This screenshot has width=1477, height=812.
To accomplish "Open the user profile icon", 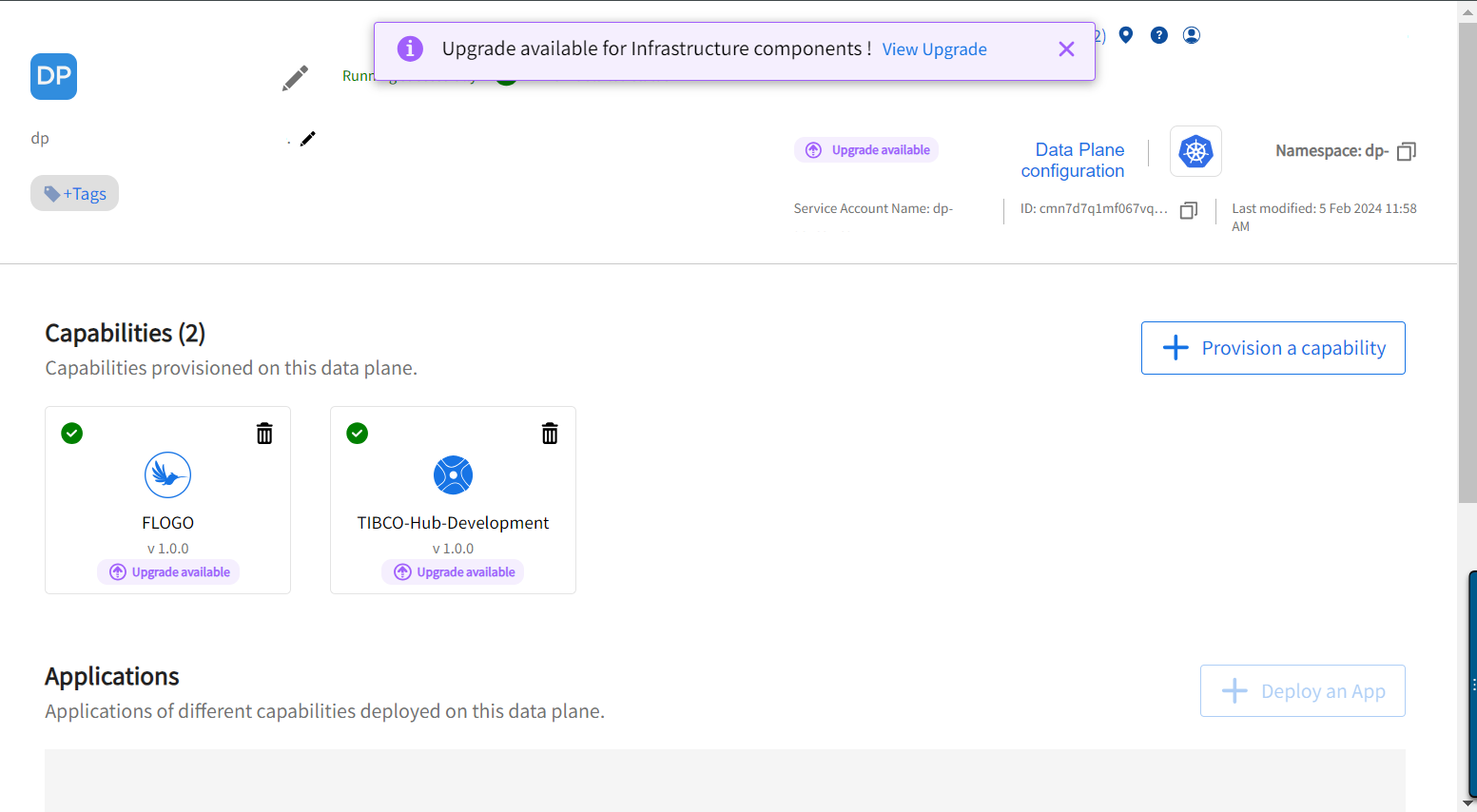I will (x=1191, y=35).
